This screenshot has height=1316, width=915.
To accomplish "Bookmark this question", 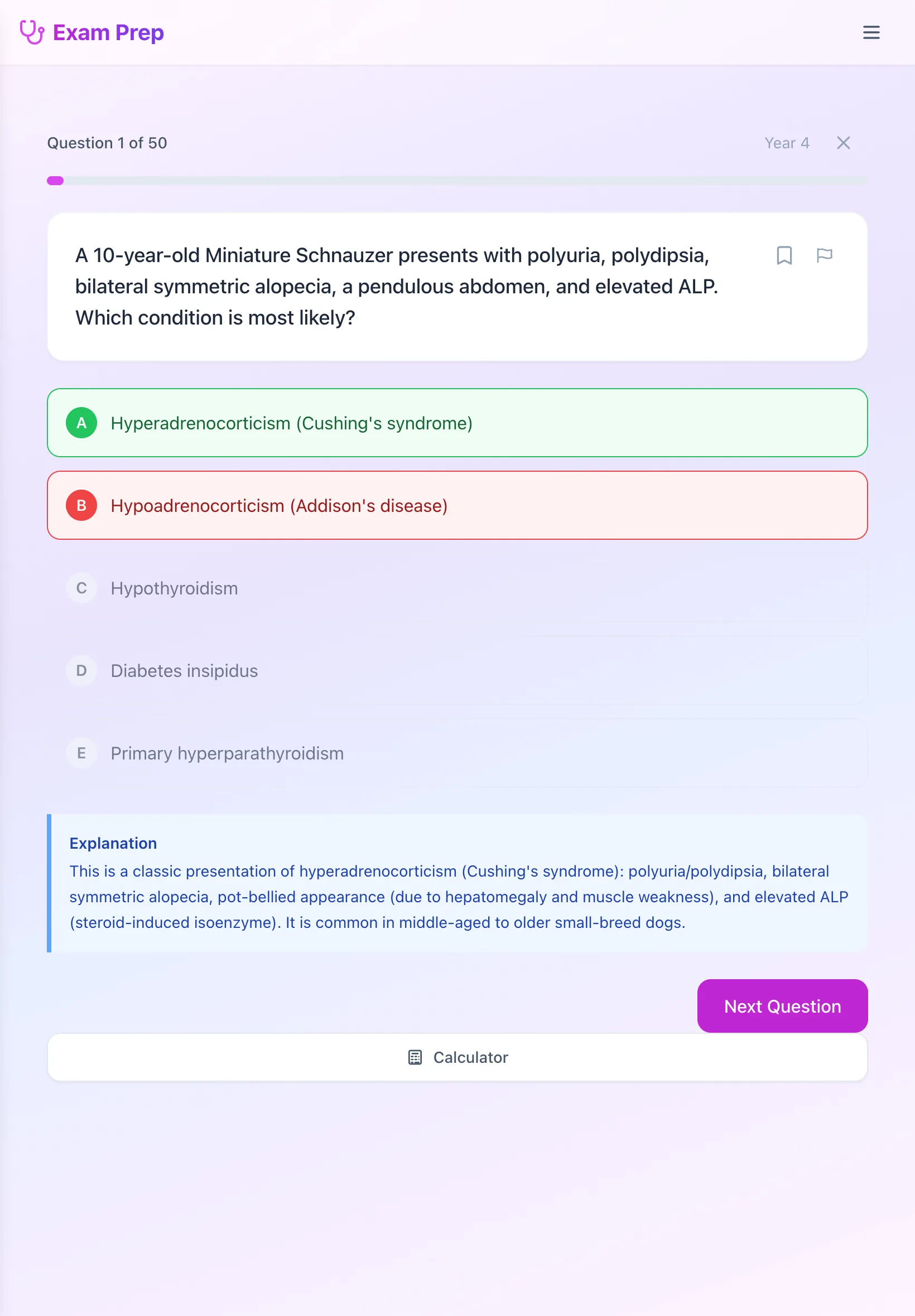I will pyautogui.click(x=784, y=255).
